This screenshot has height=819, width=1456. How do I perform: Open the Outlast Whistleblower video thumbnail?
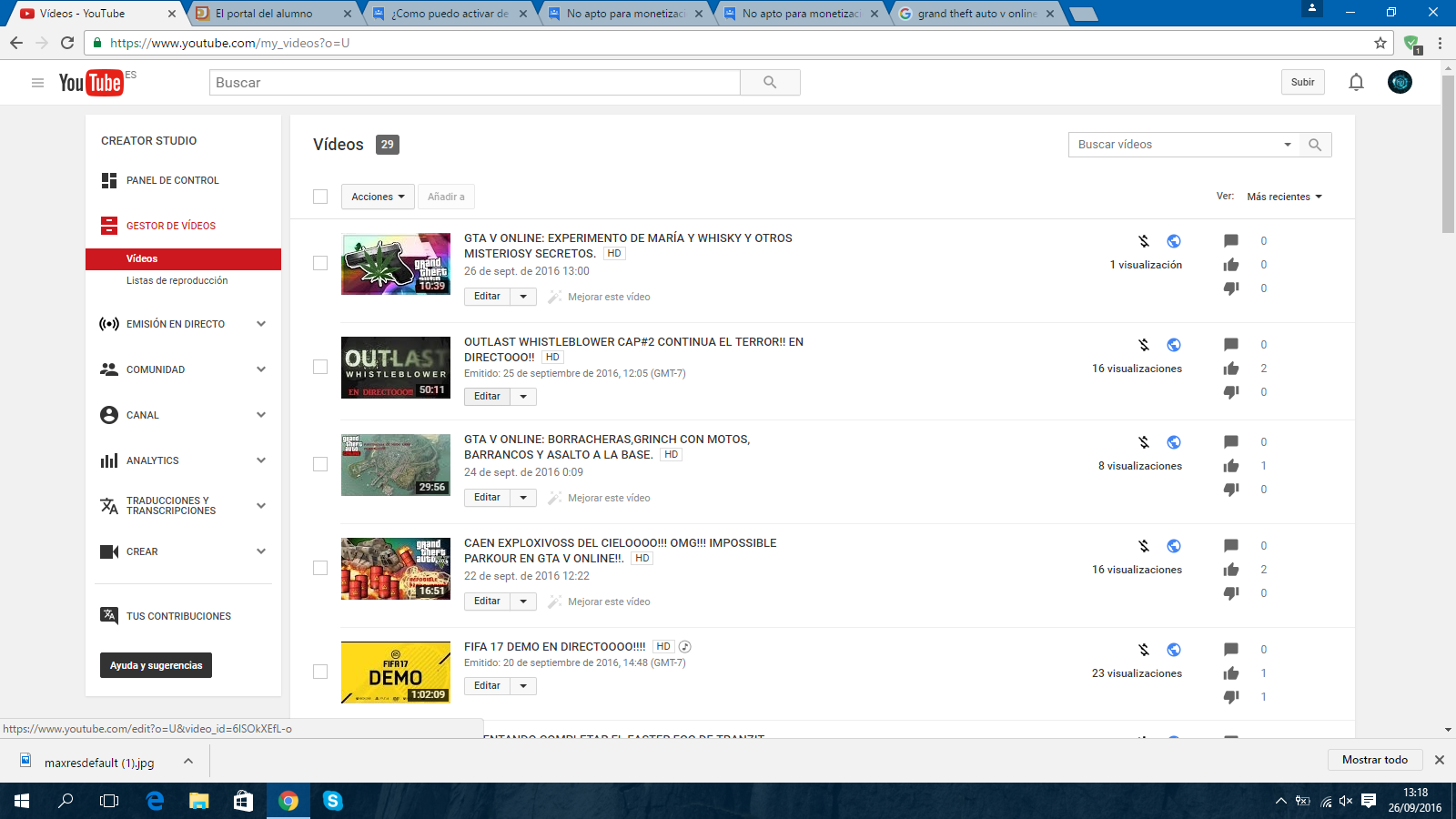pos(396,368)
